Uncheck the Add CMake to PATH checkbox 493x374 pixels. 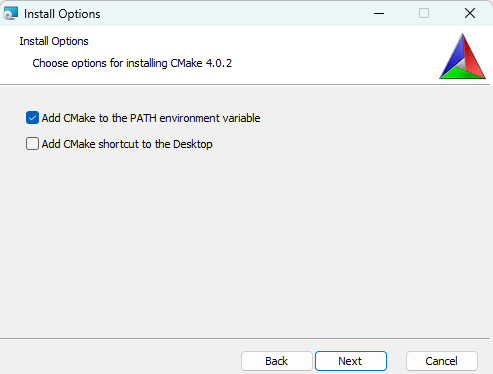(x=32, y=118)
